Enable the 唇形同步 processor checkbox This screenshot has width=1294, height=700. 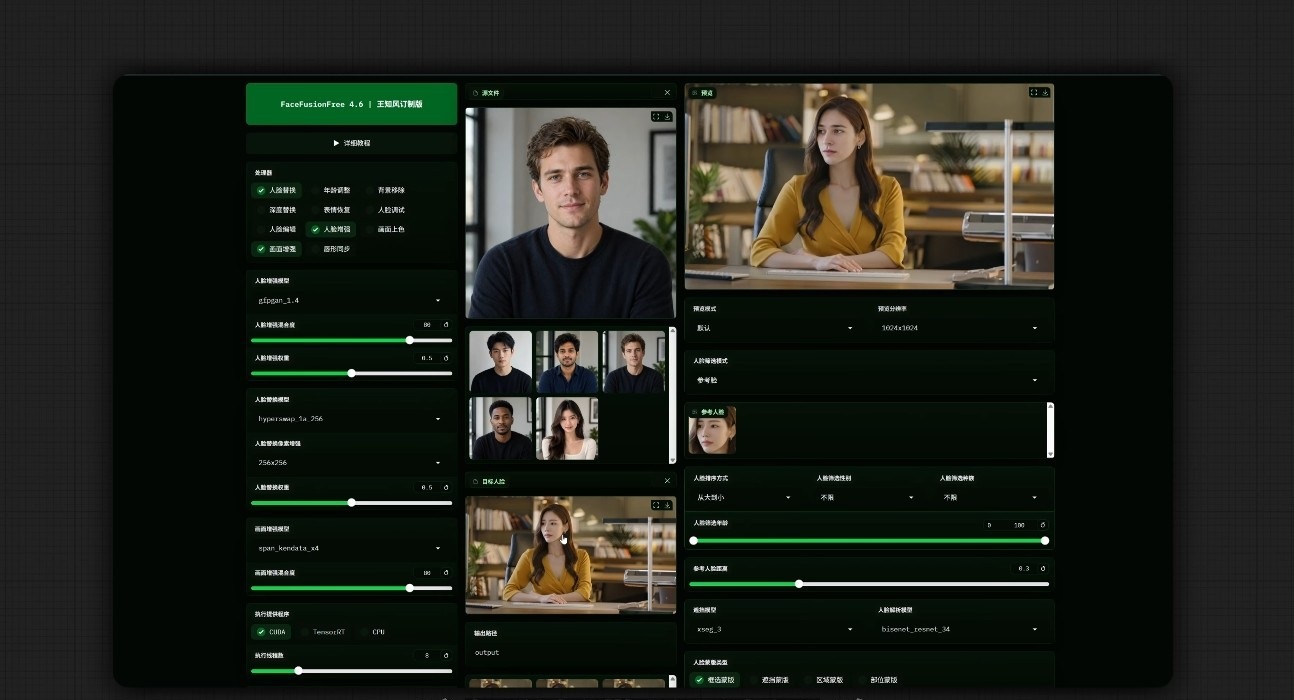pyautogui.click(x=316, y=249)
